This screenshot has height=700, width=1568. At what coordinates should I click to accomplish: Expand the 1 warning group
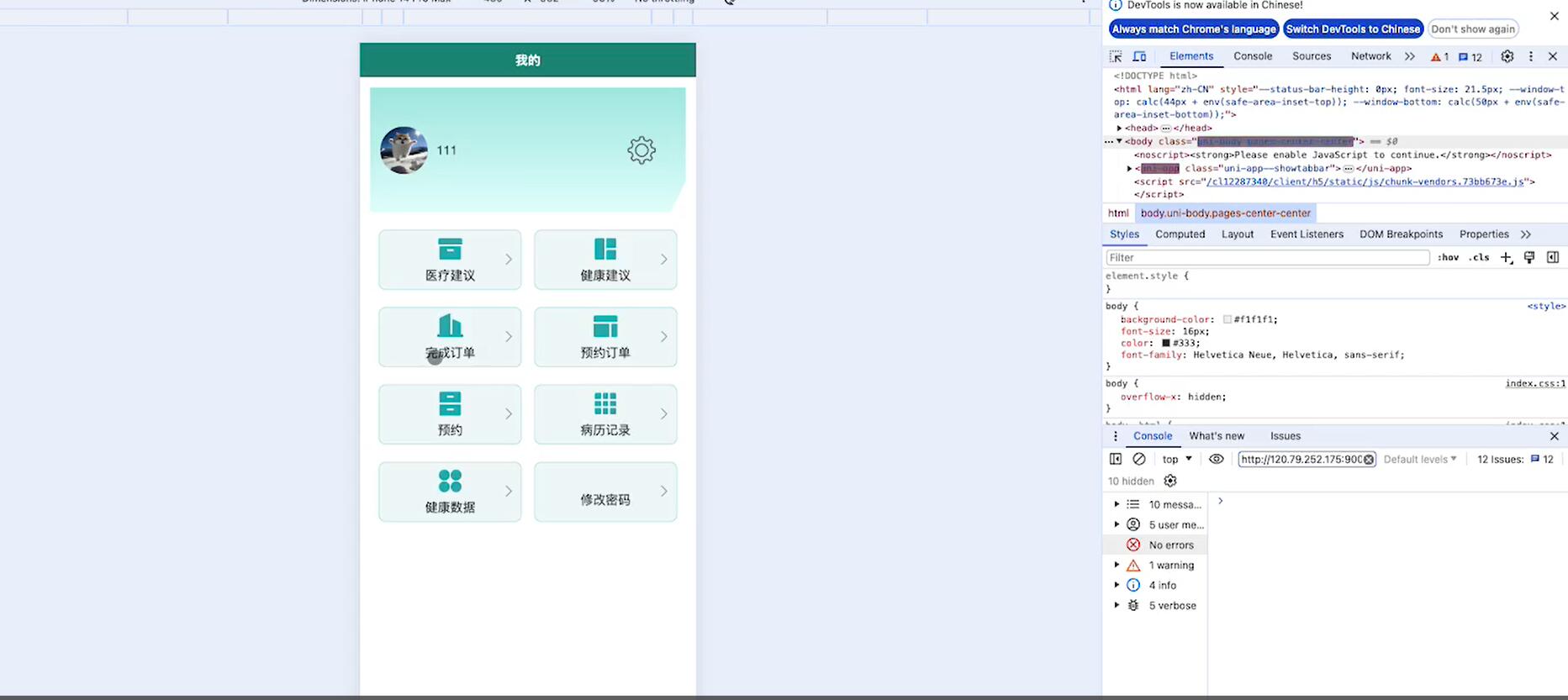[x=1117, y=565]
